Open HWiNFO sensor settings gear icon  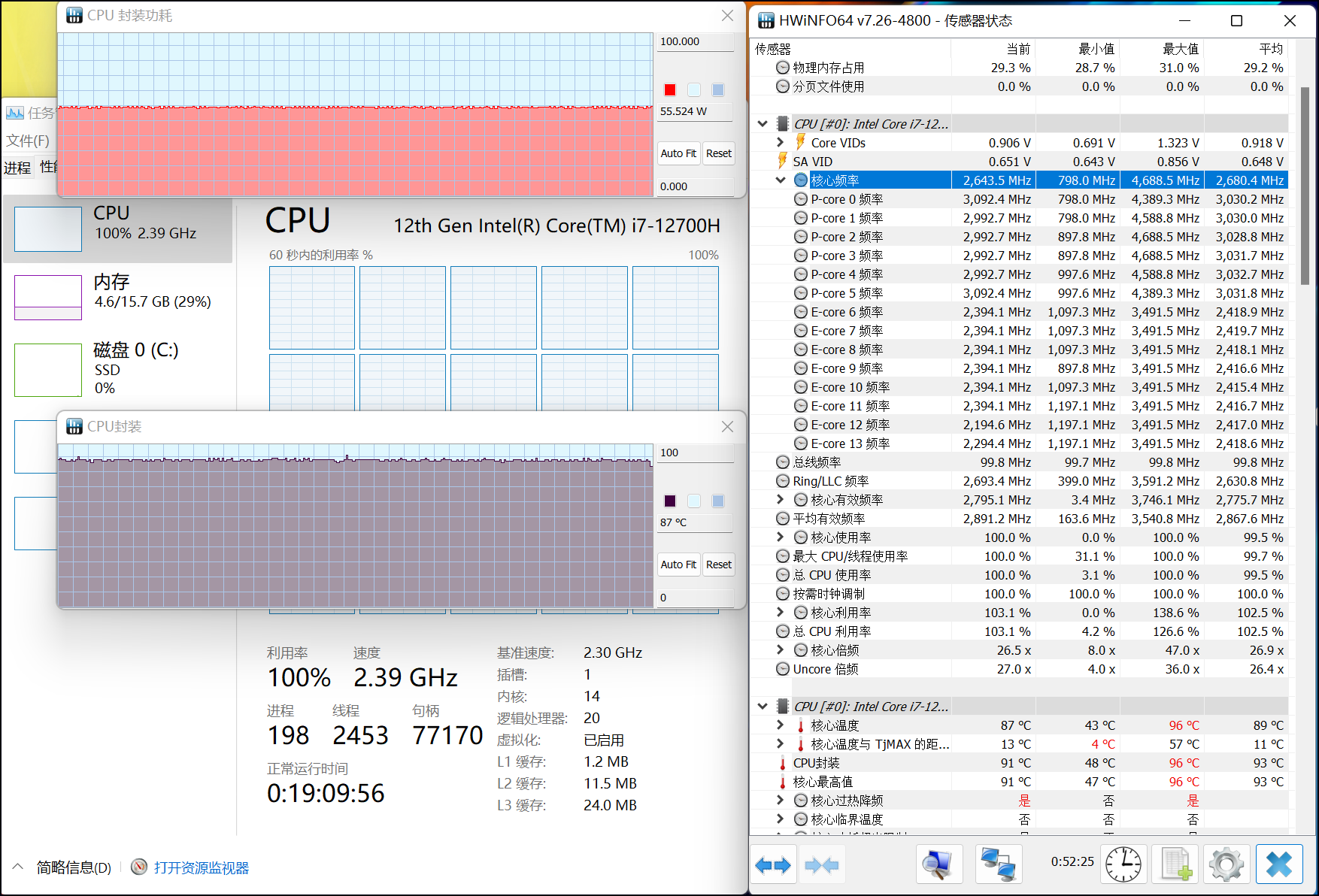pos(1227,864)
